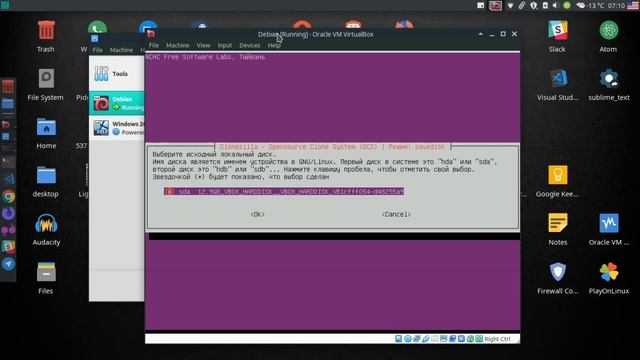Viewport: 640px width, 360px height.
Task: Open the Devices menu in the Debian VM window
Action: [x=249, y=45]
